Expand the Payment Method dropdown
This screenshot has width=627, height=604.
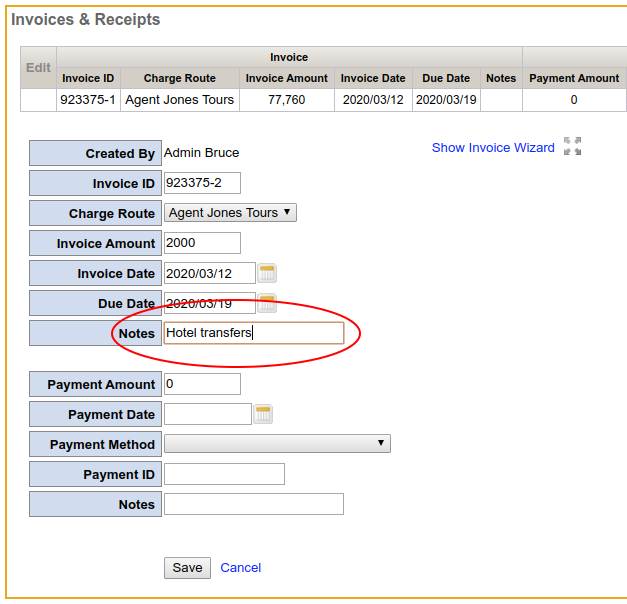277,444
